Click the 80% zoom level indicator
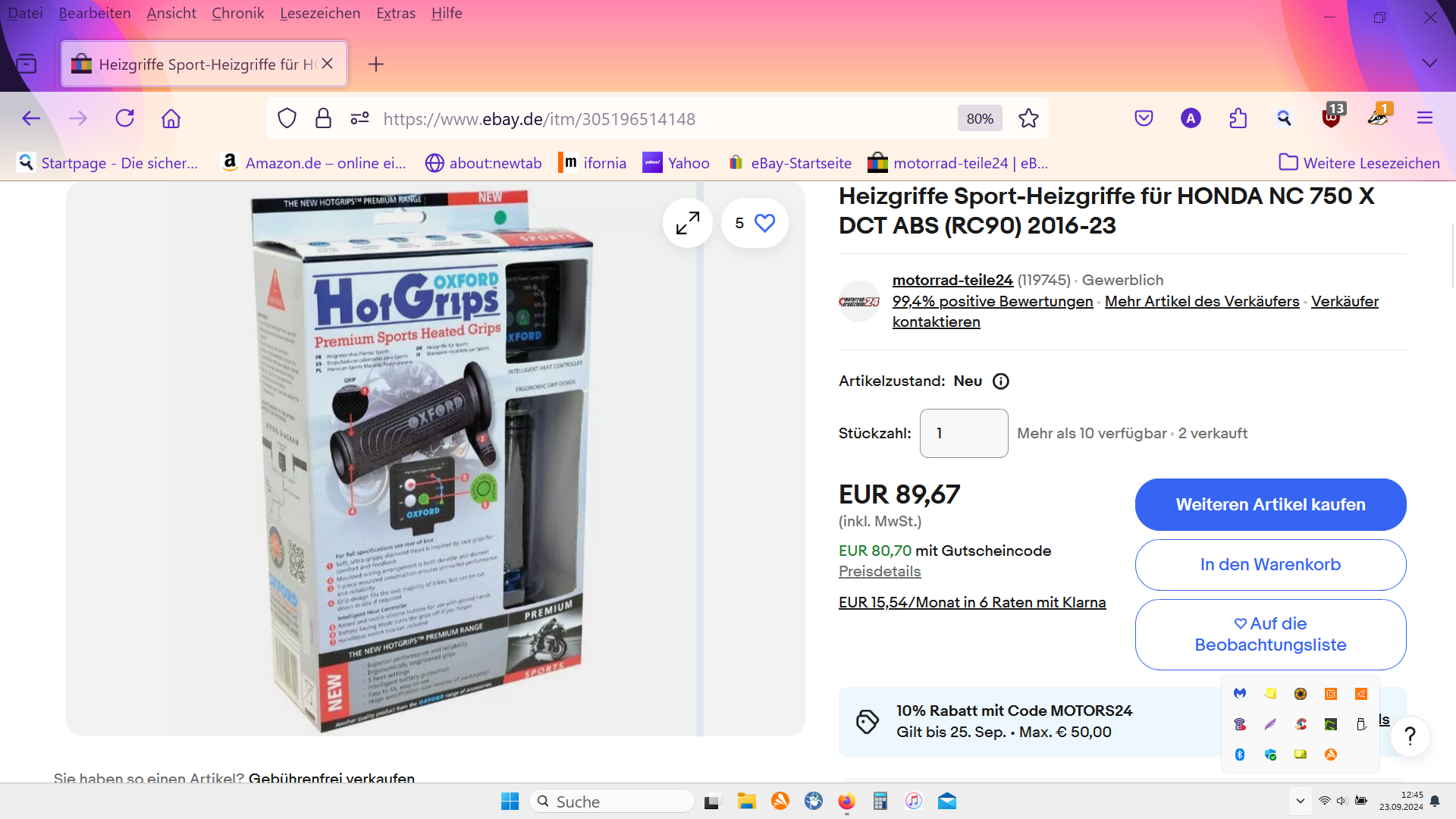Image resolution: width=1456 pixels, height=819 pixels. [x=980, y=118]
